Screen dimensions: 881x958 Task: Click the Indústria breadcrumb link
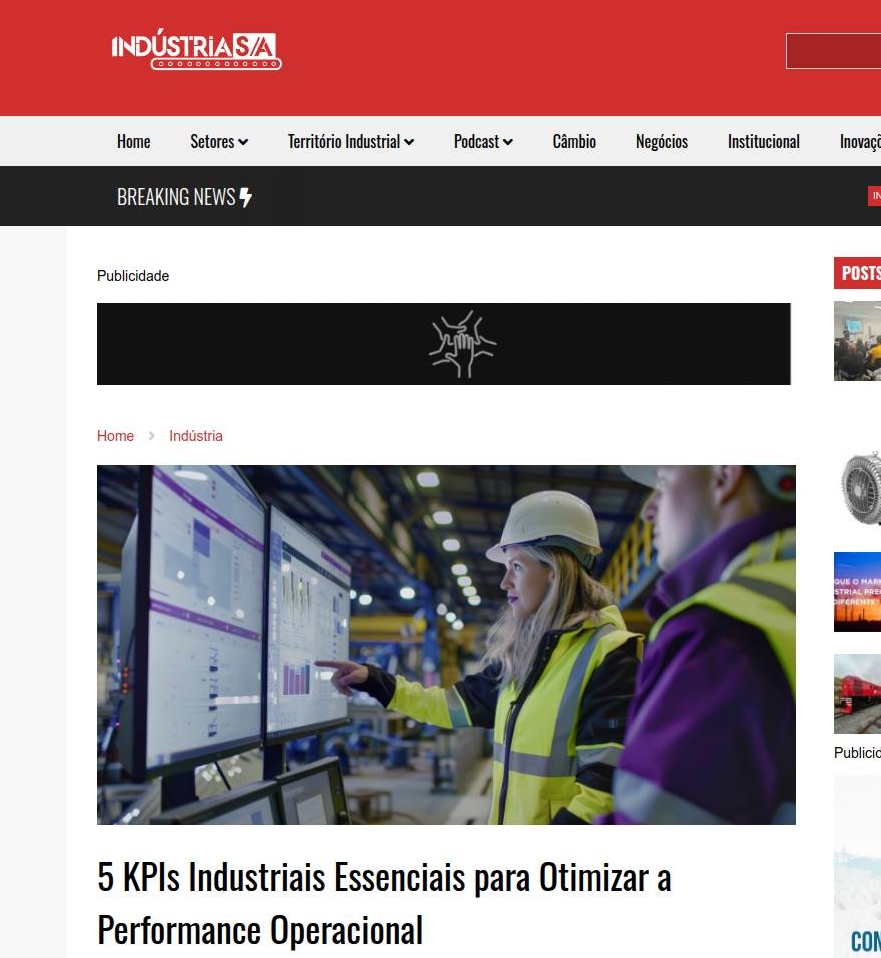click(196, 436)
